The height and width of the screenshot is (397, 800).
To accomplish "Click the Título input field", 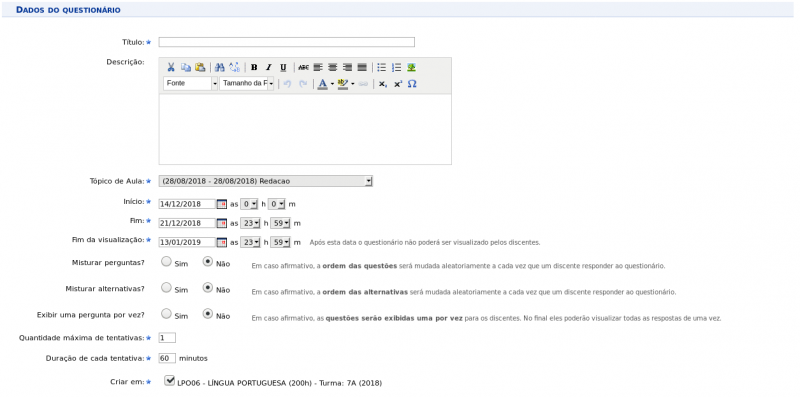I will pos(287,42).
